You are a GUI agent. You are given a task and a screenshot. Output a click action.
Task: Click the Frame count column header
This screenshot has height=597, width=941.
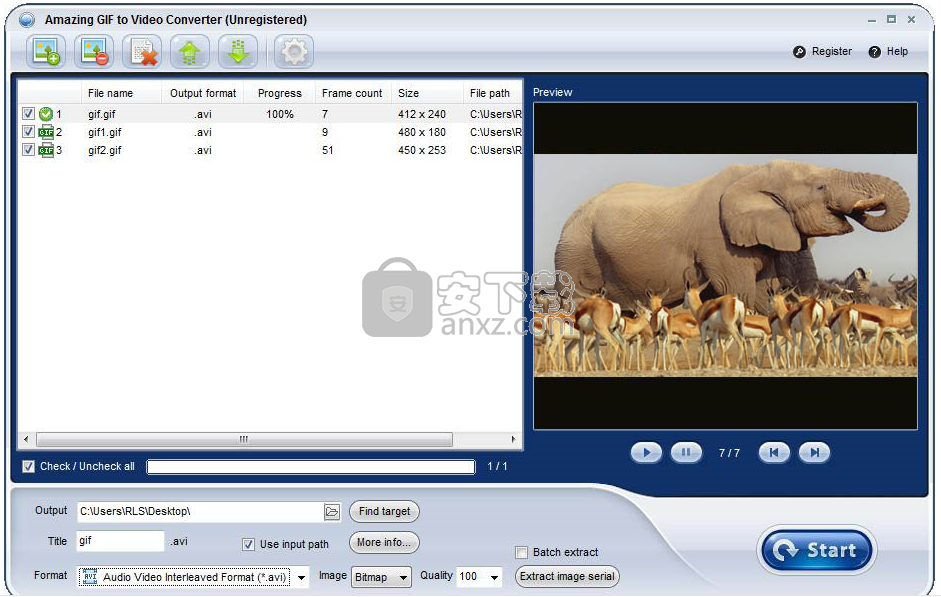(x=352, y=93)
